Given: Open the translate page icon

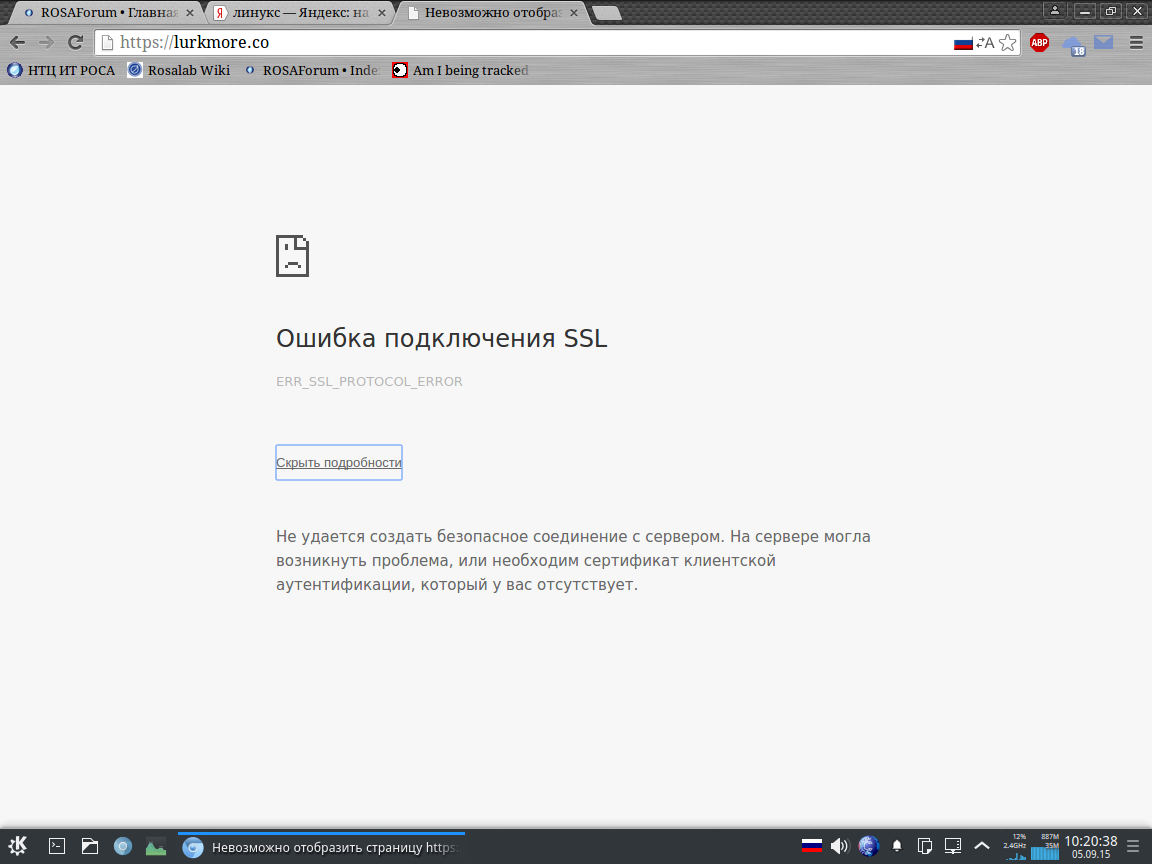Looking at the screenshot, I should click(x=985, y=43).
